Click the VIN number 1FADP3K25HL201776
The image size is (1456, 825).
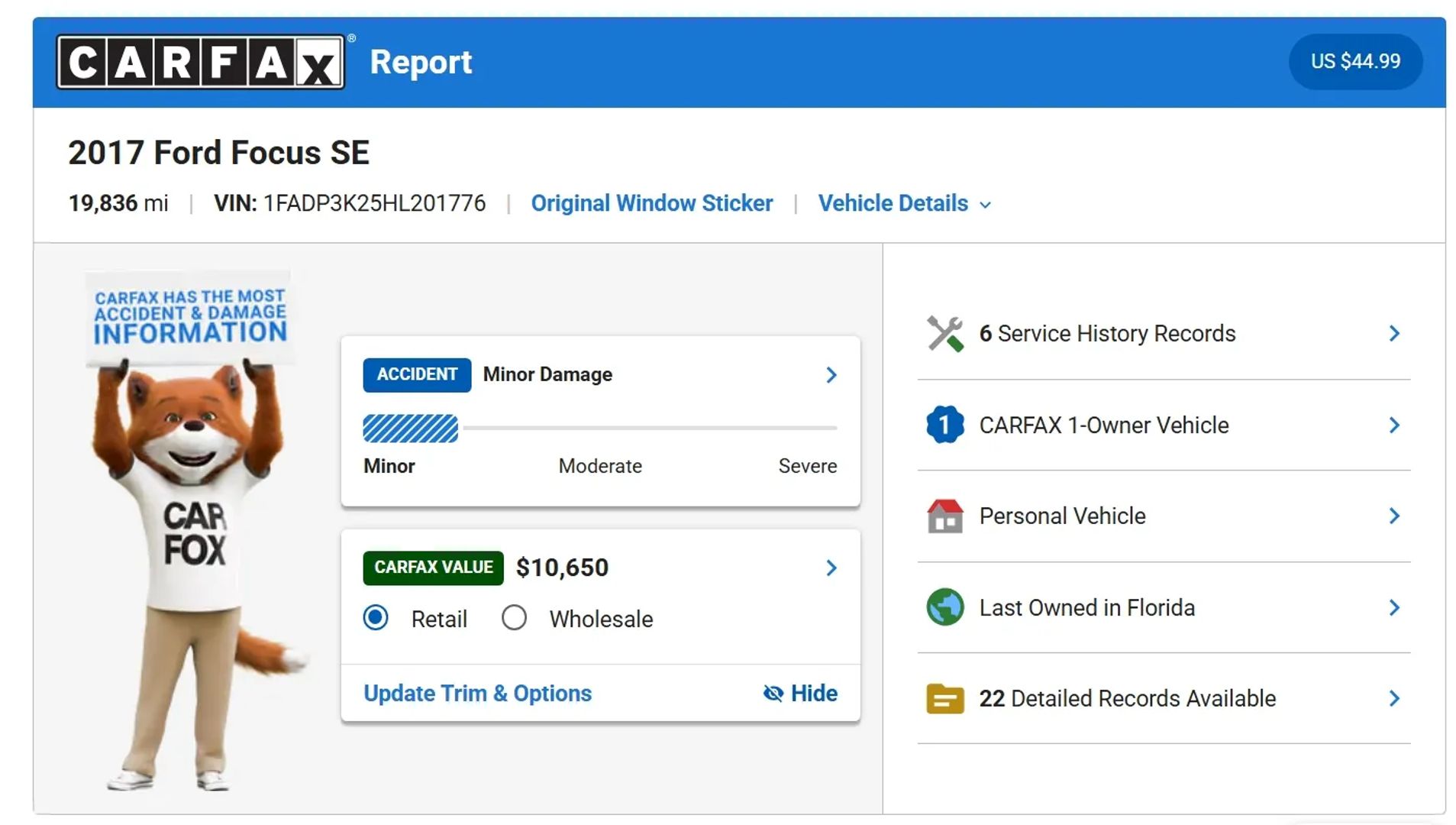point(374,203)
